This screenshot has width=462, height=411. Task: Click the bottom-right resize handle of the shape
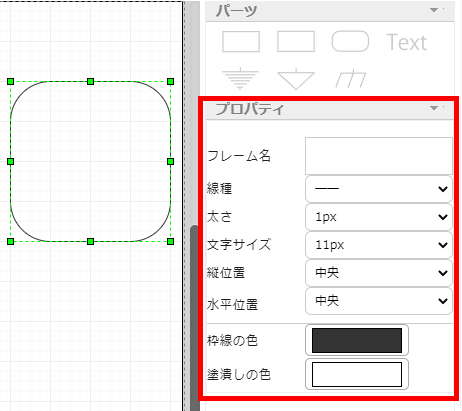[170, 241]
